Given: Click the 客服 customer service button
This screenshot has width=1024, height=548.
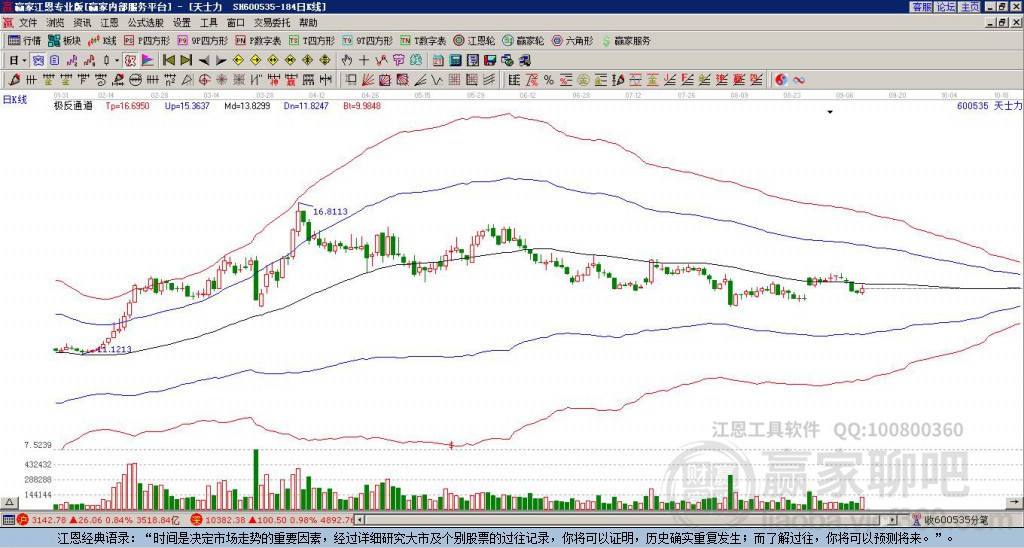Looking at the screenshot, I should coord(921,7).
